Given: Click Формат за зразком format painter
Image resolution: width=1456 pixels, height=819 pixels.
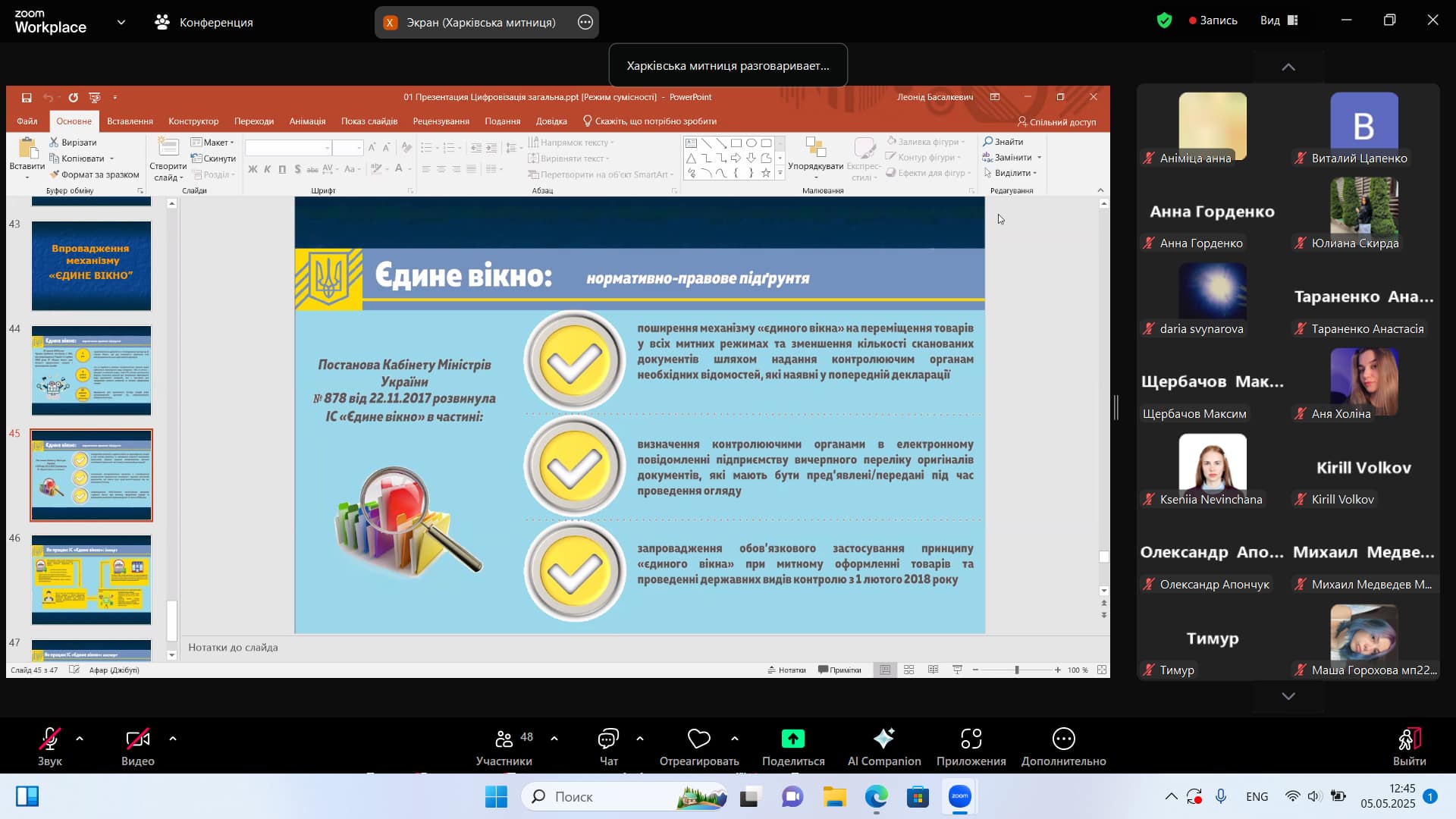Looking at the screenshot, I should click(x=95, y=174).
